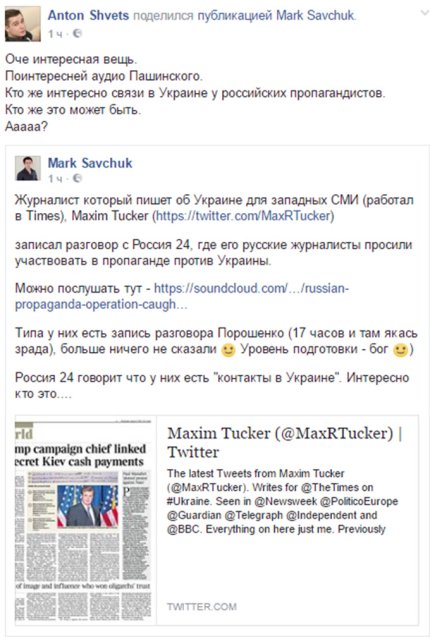Click the word публикацией in the share header
Image resolution: width=430 pixels, height=637 pixels.
[x=235, y=15]
